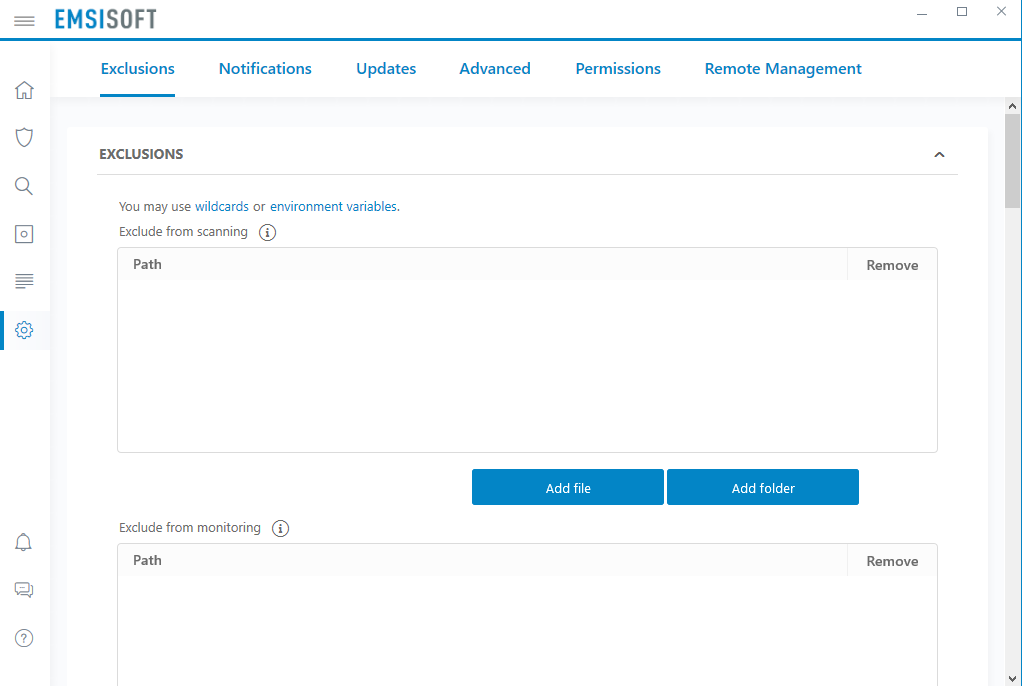
Task: Collapse the EXCLUSIONS section chevron
Action: (939, 155)
